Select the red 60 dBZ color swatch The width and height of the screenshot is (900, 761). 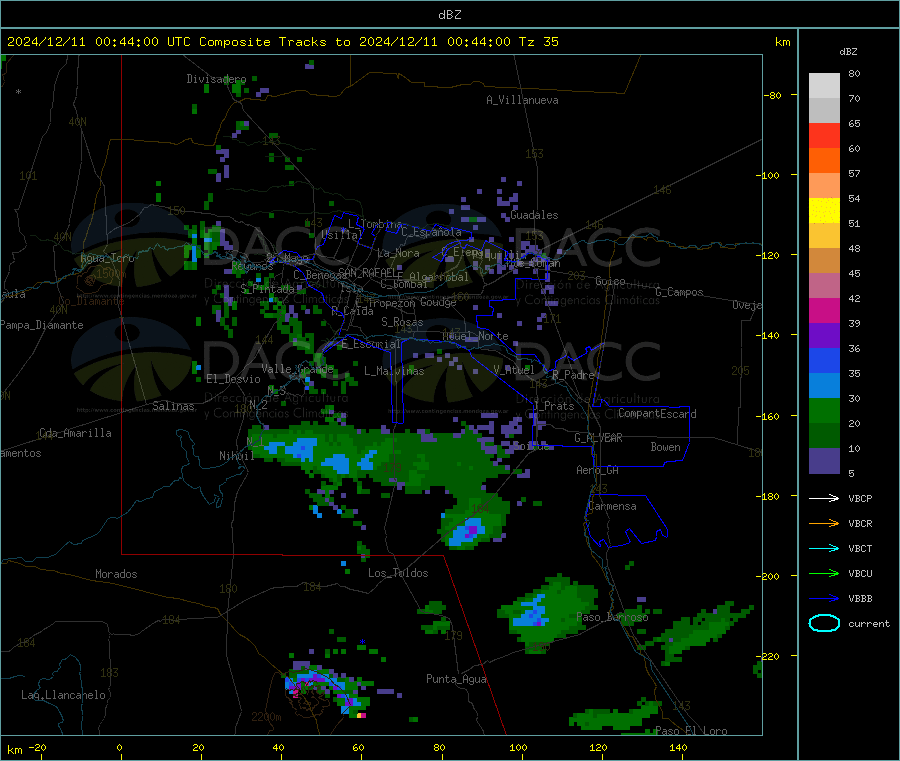tap(824, 135)
